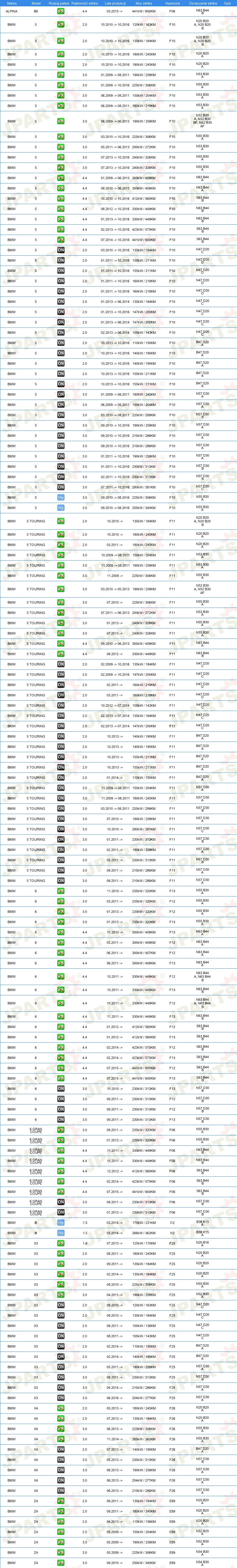Select 1.6 engine capacity cell in X3 row
The width and height of the screenshot is (237, 1568).
coord(85,1244)
